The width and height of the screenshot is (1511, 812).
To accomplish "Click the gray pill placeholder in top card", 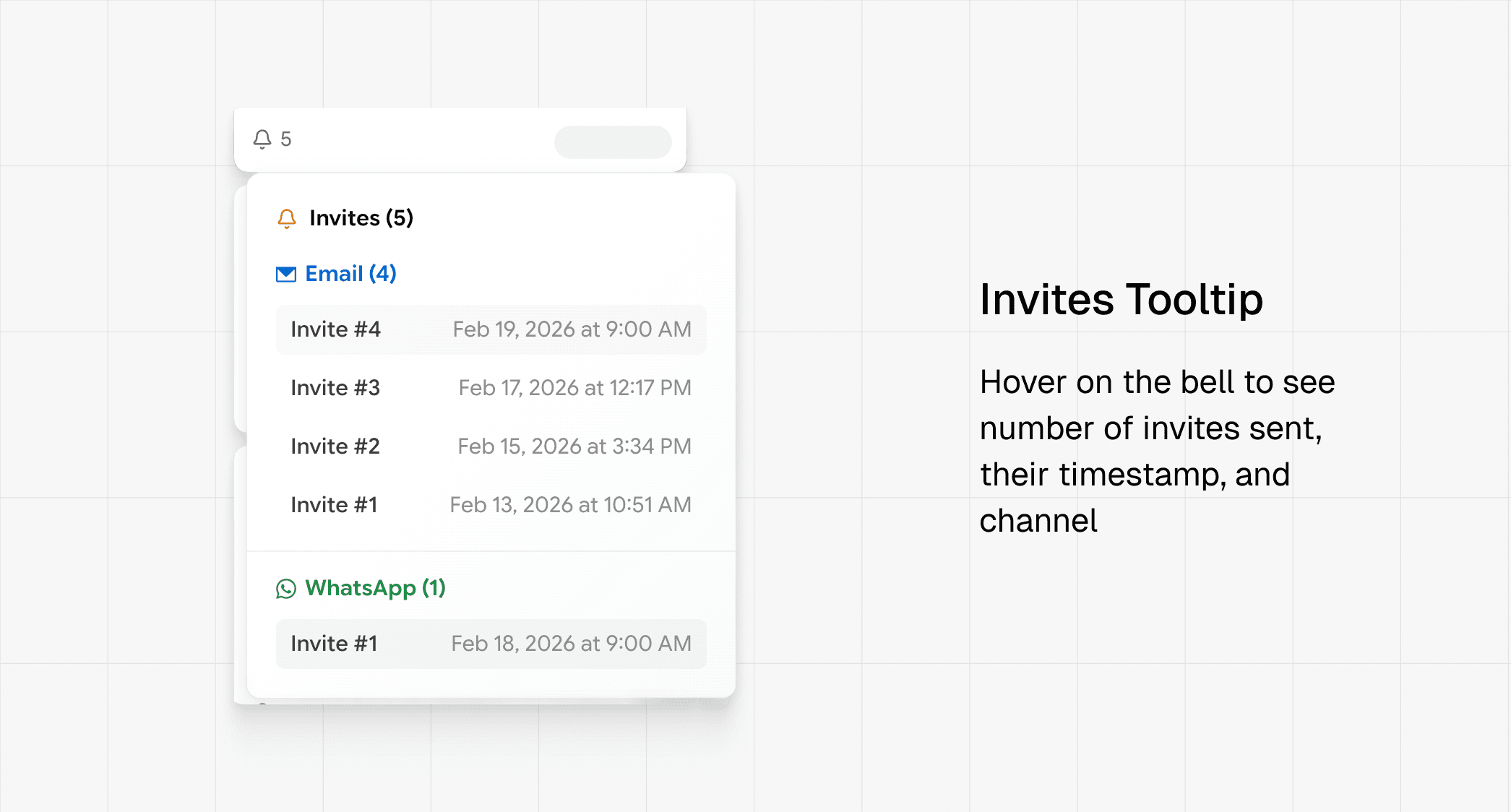I will coord(613,142).
